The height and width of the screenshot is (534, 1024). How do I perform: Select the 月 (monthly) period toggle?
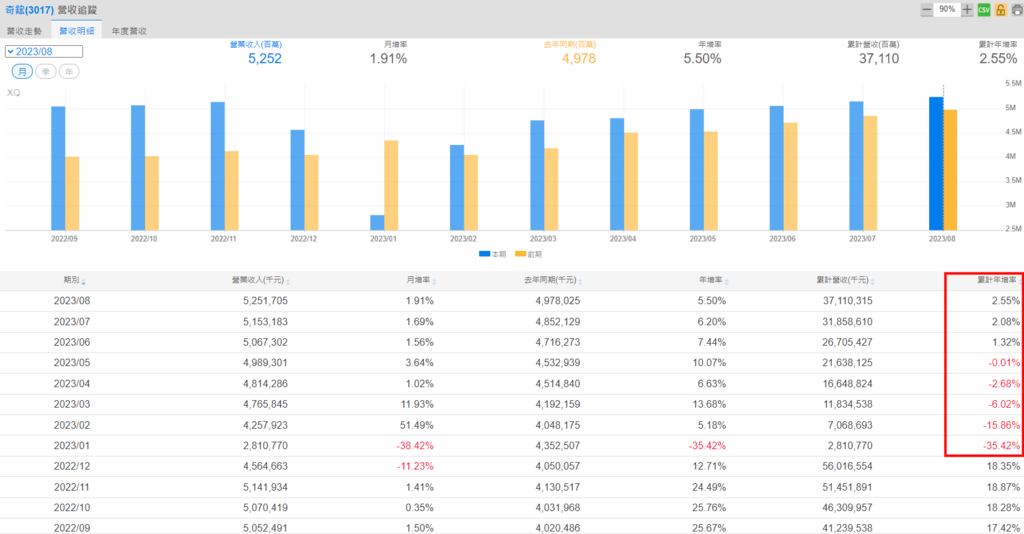point(22,71)
